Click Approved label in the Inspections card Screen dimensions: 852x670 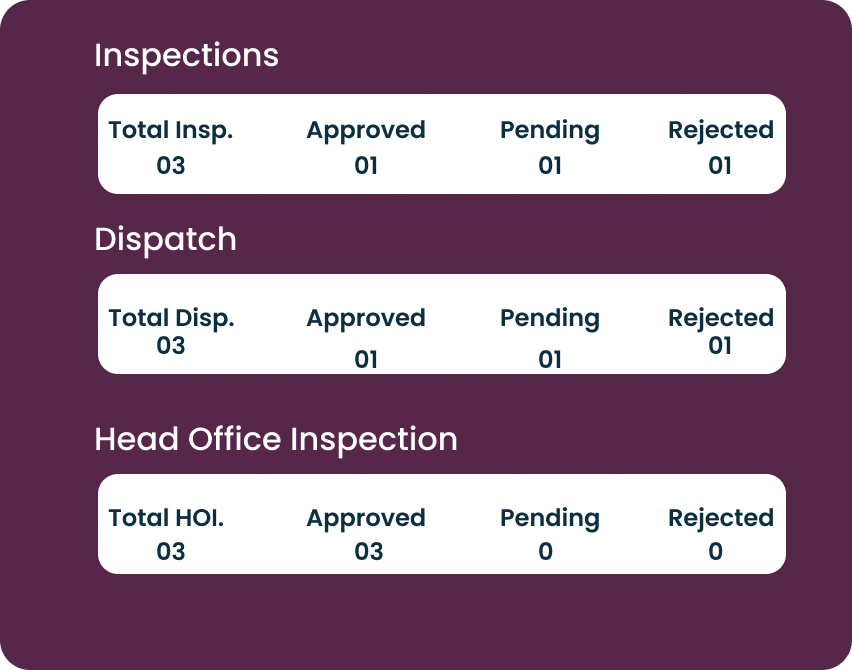pos(366,130)
